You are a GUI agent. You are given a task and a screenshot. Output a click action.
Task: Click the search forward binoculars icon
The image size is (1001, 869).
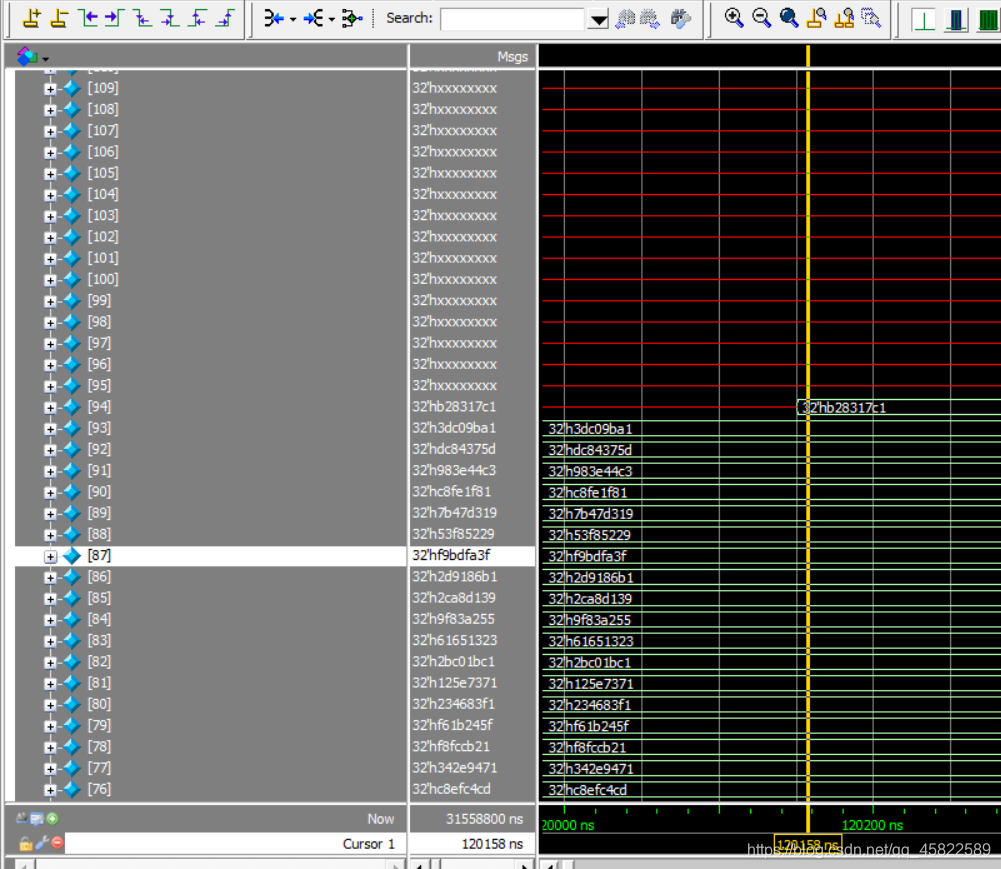pos(650,19)
